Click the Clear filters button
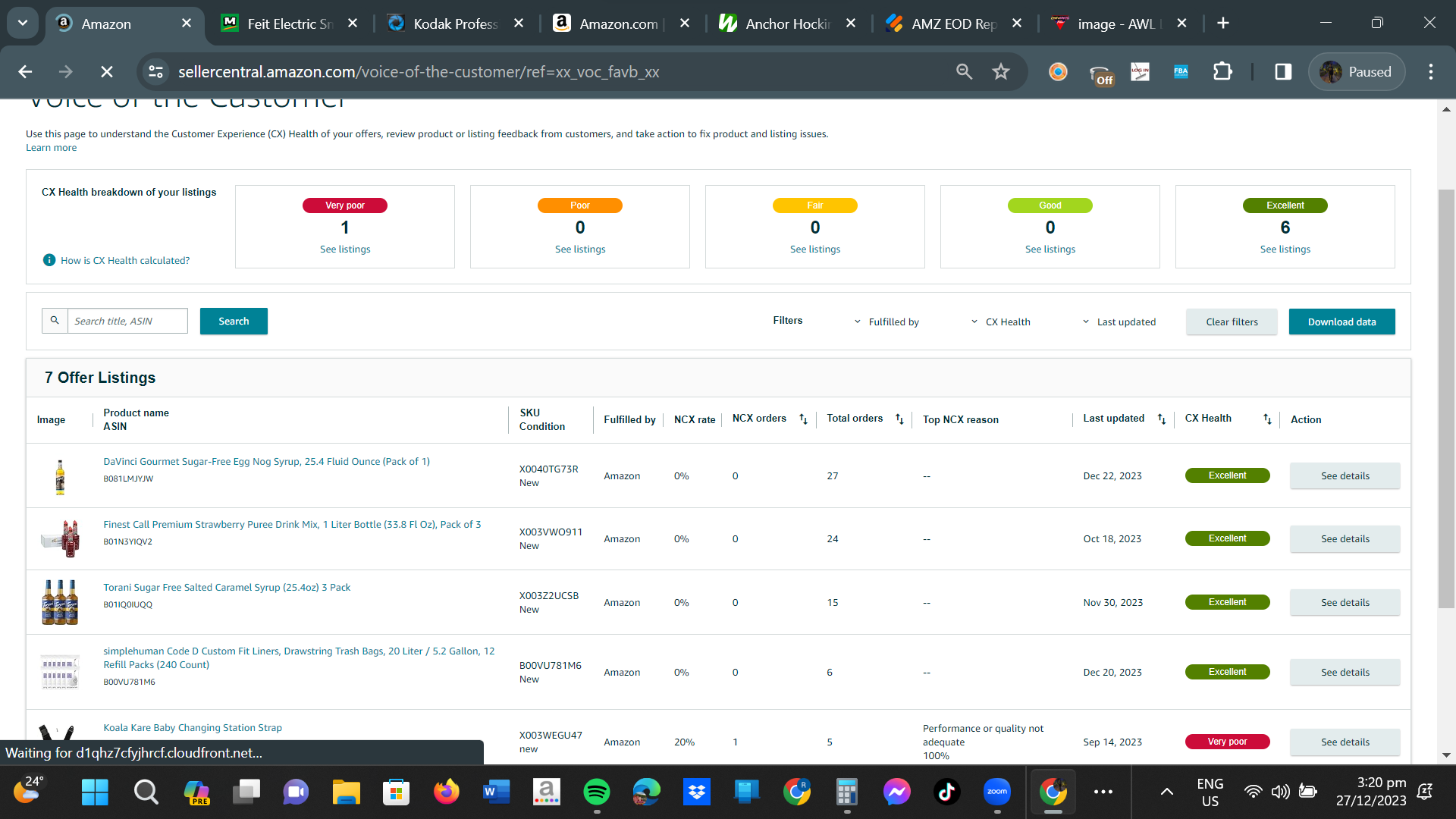This screenshot has height=819, width=1456. click(x=1232, y=322)
